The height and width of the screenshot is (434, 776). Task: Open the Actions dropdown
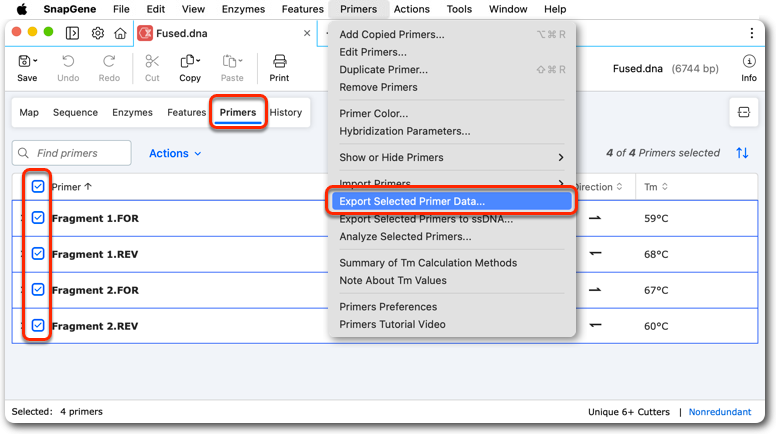(175, 153)
